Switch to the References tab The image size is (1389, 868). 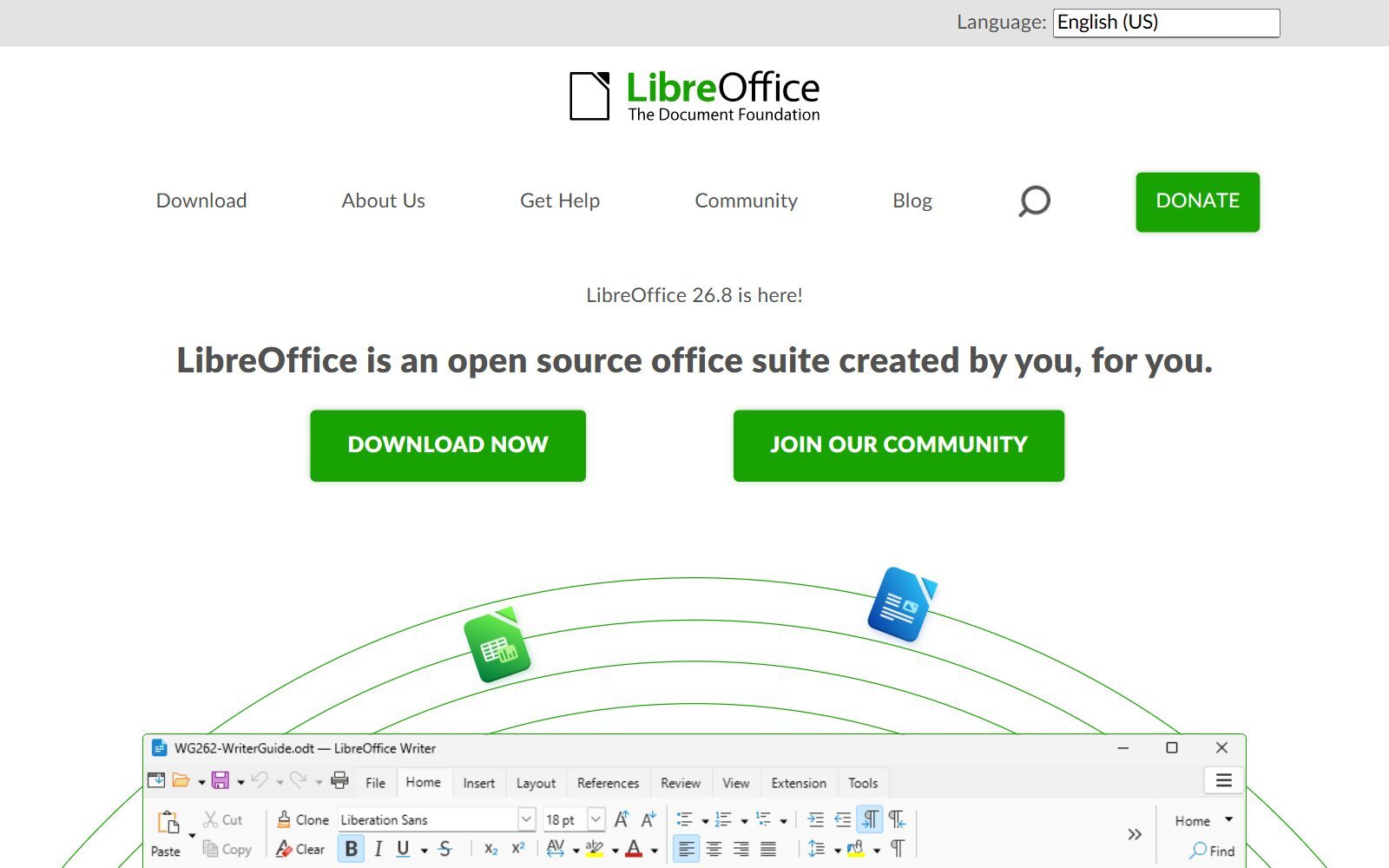pyautogui.click(x=608, y=783)
